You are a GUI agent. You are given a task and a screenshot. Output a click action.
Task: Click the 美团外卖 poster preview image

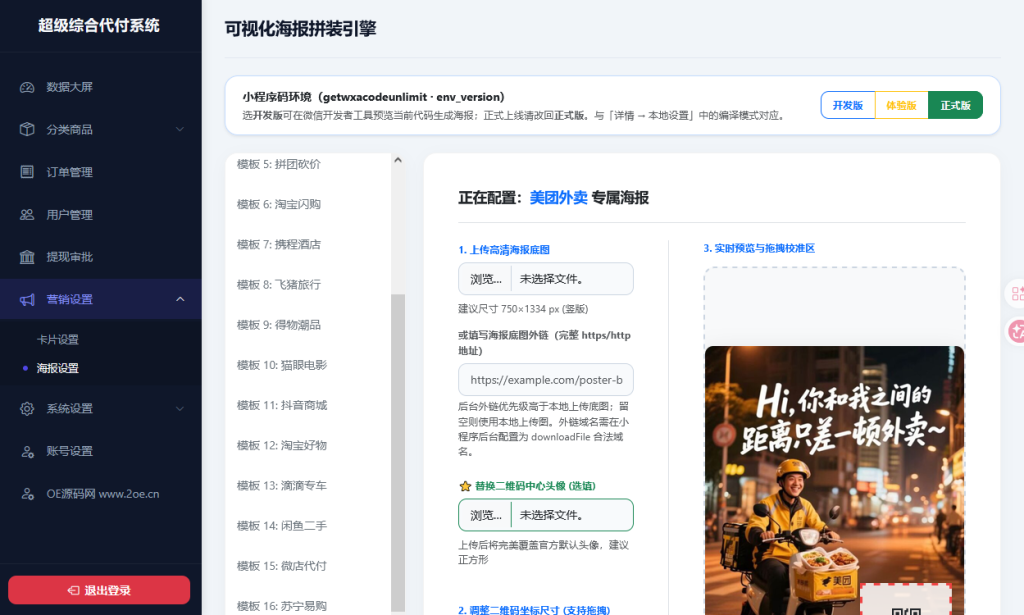(x=834, y=481)
